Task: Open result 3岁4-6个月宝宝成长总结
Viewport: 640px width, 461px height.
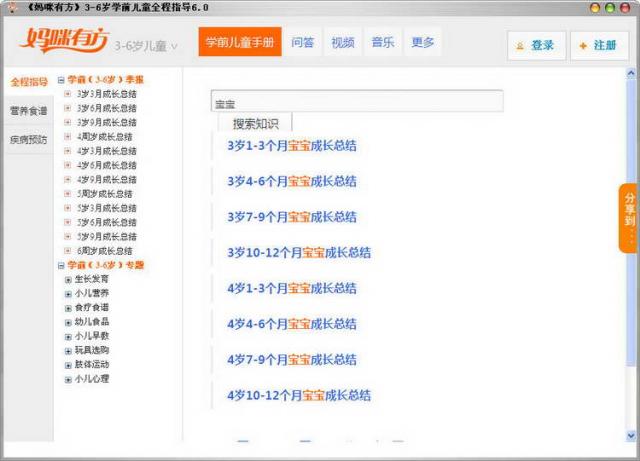Action: point(292,181)
